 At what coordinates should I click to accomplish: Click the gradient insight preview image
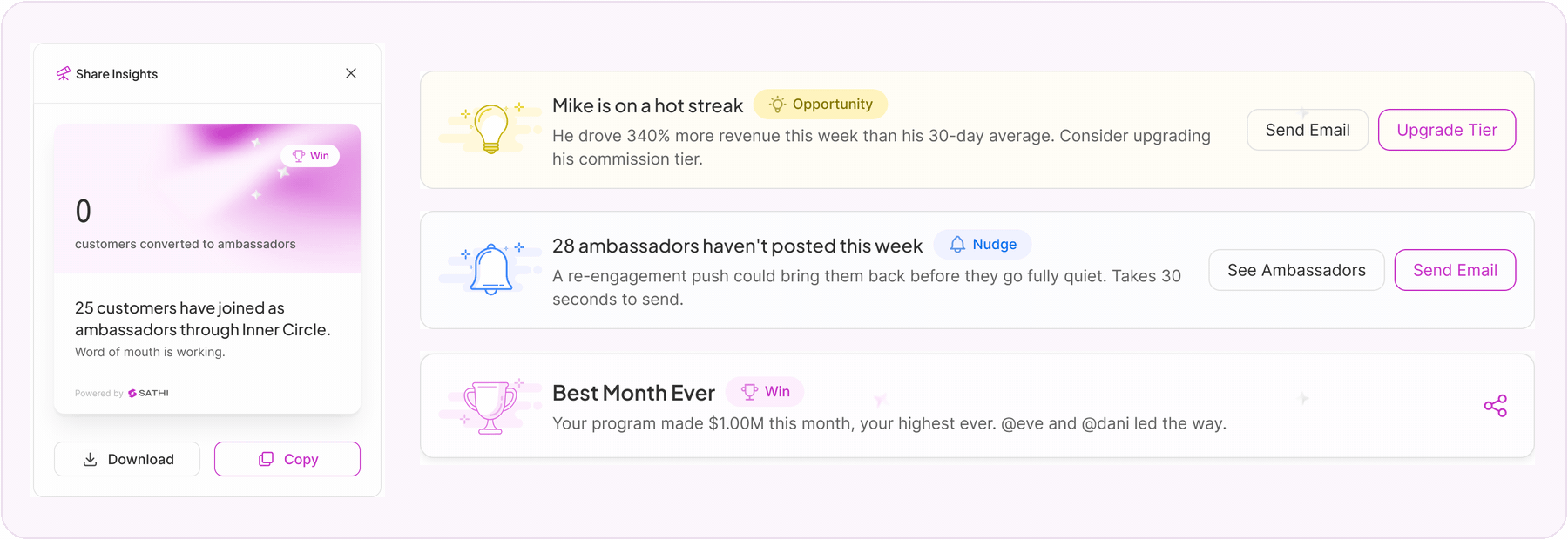[207, 199]
